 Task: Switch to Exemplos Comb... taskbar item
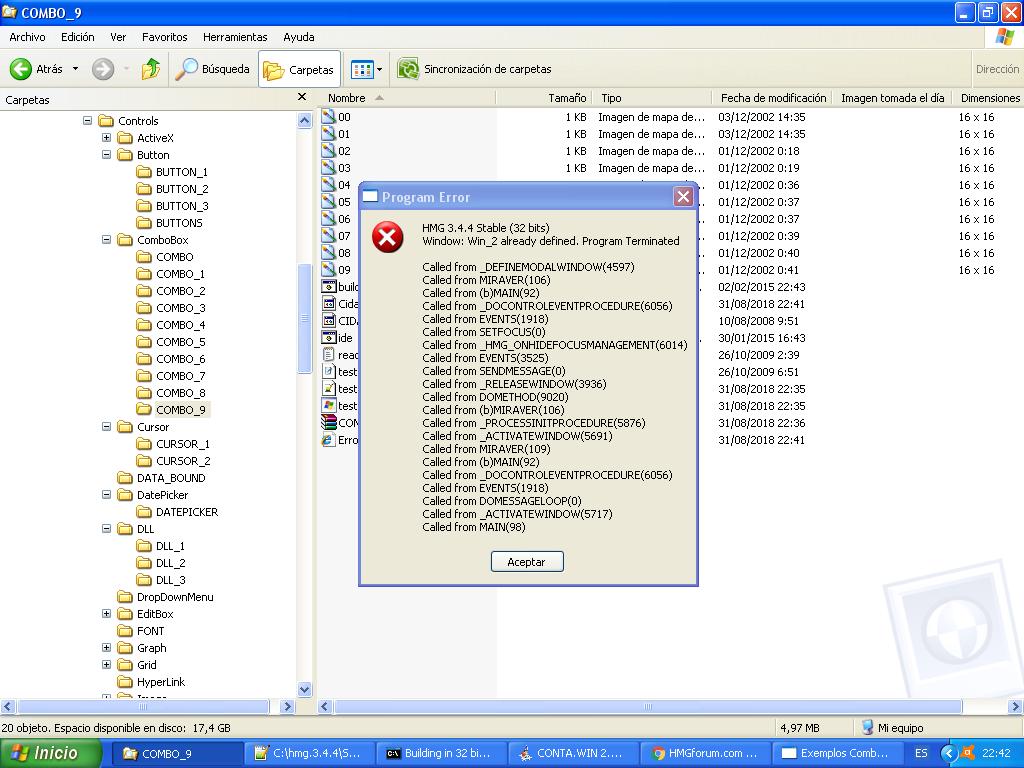point(836,753)
